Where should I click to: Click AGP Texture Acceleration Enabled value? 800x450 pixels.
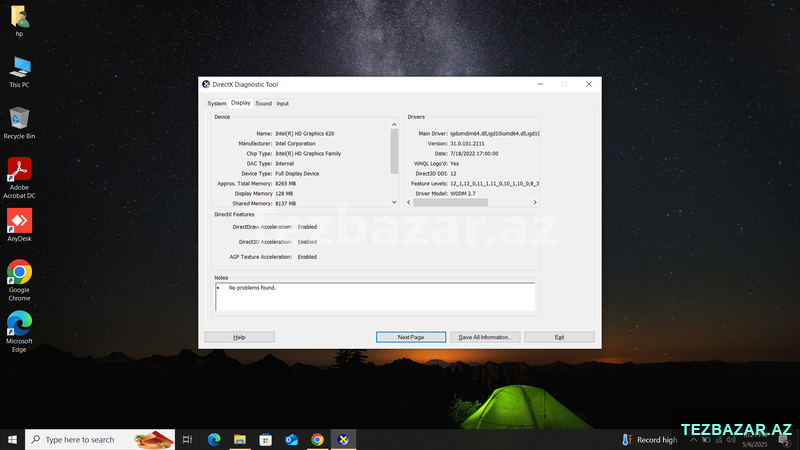coord(307,257)
